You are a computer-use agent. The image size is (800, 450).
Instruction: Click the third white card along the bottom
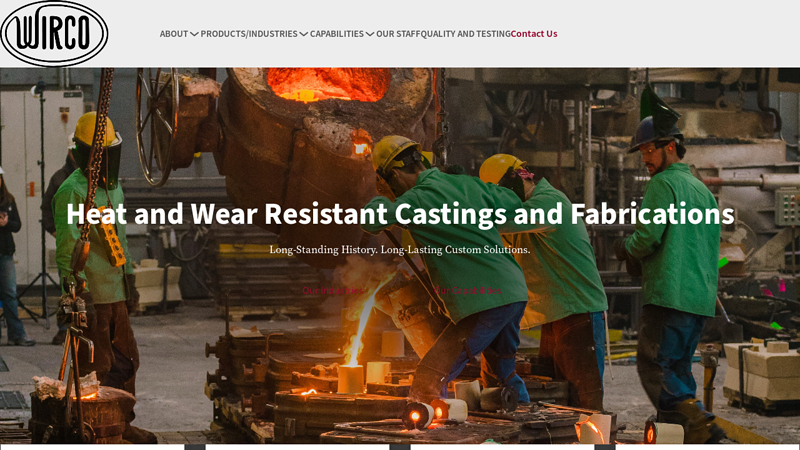[502, 446]
